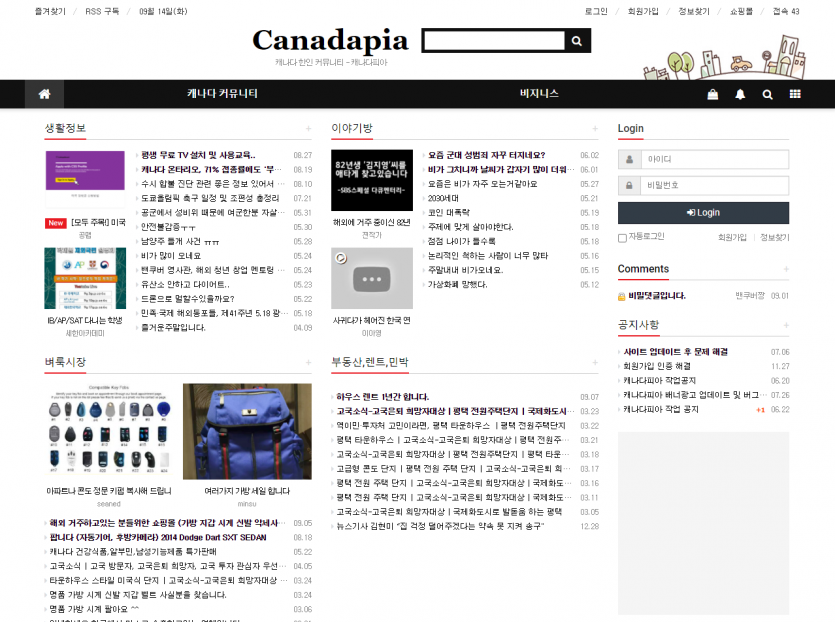Viewport: 835px width, 622px height.
Task: Expand 벼룩시장 section with plus icon
Action: click(308, 362)
